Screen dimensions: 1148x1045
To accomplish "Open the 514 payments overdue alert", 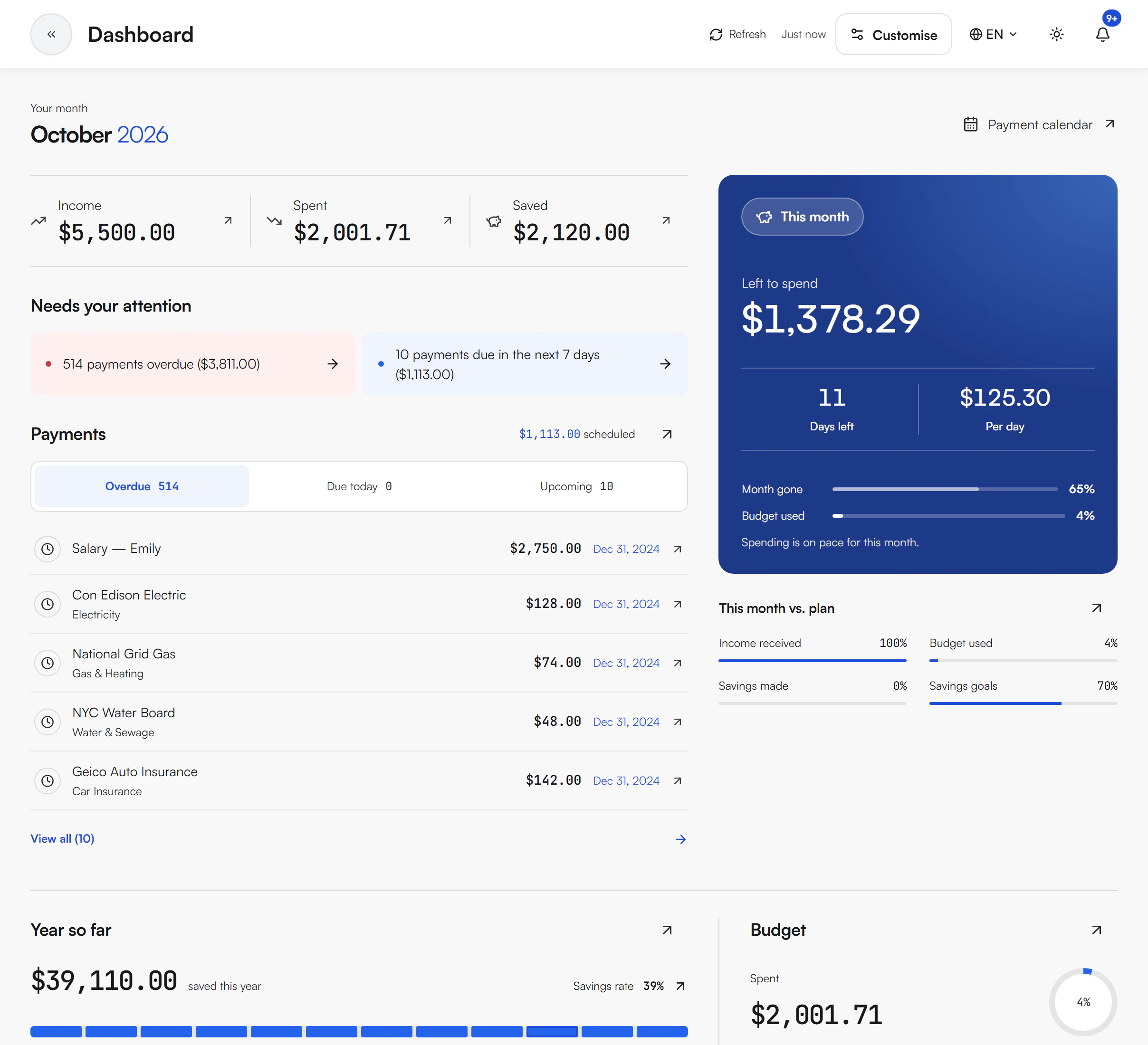I will (192, 364).
